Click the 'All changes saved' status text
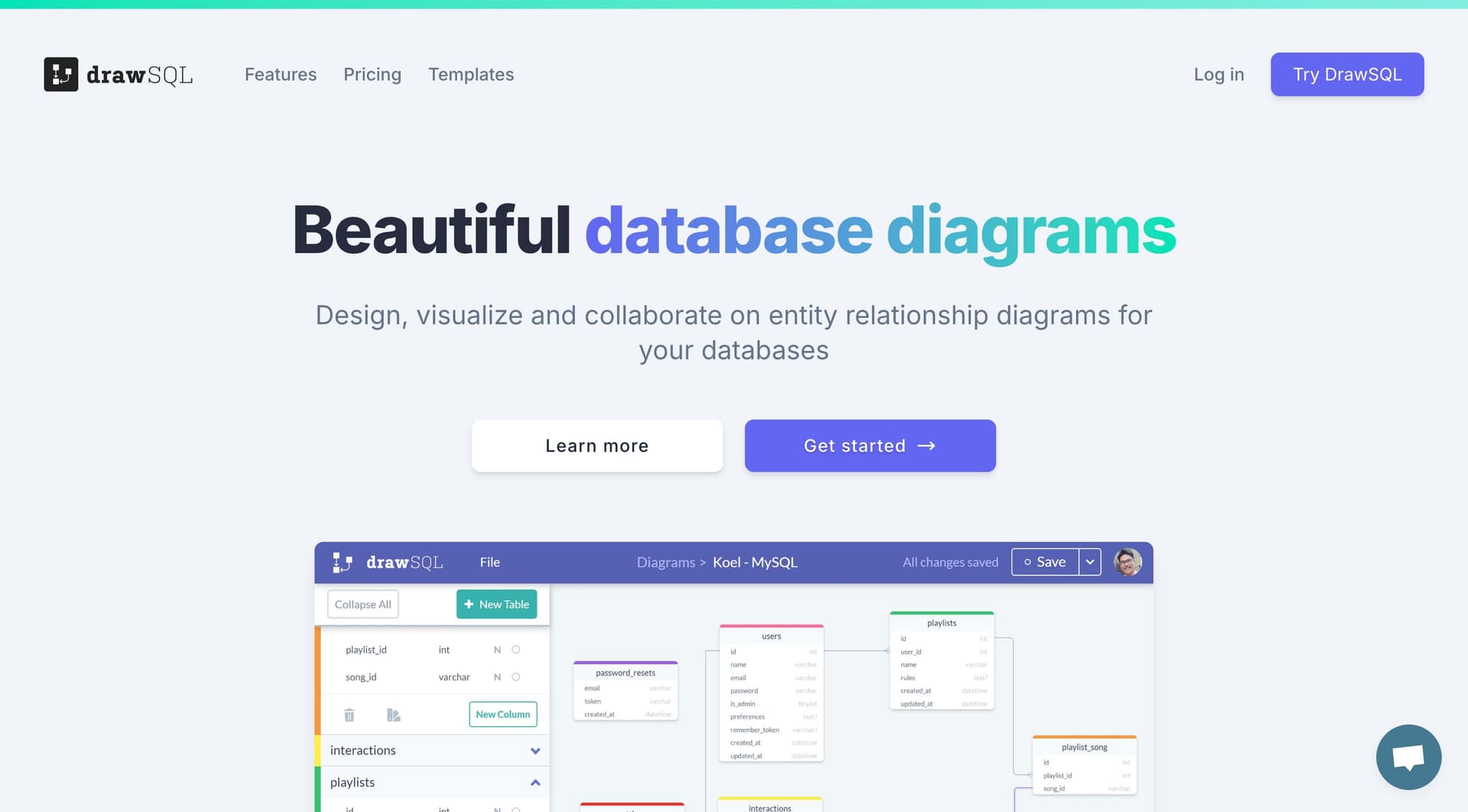This screenshot has height=812, width=1468. [x=950, y=562]
